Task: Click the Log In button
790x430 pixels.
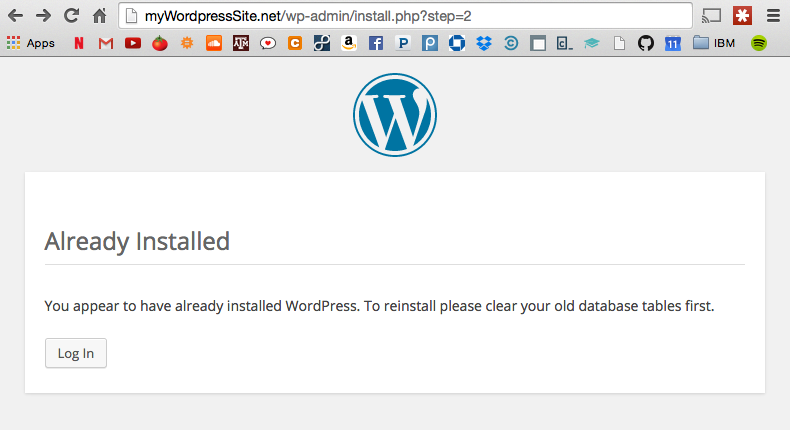Action: pos(76,353)
